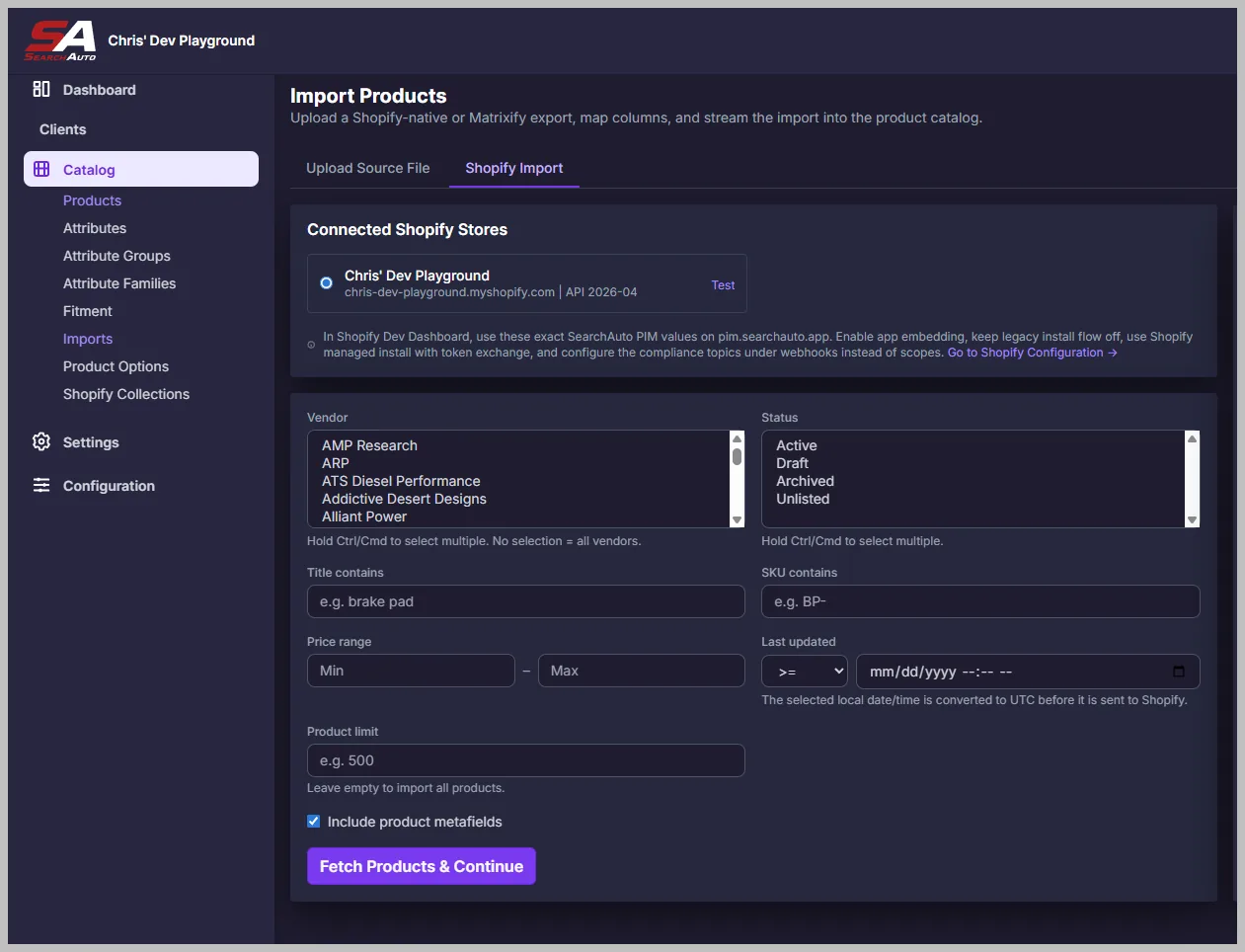The width and height of the screenshot is (1245, 952).
Task: Click the Catalog grid icon
Action: (41, 169)
